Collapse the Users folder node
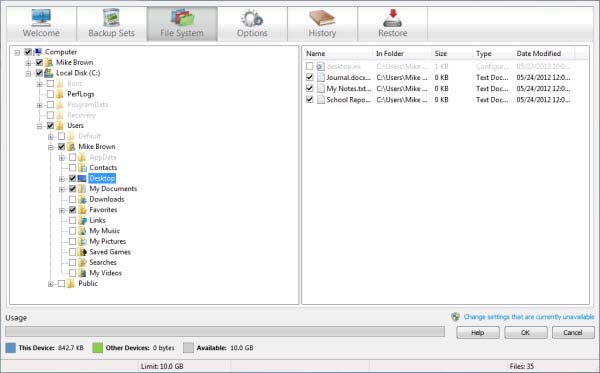600x373 pixels. (x=39, y=126)
